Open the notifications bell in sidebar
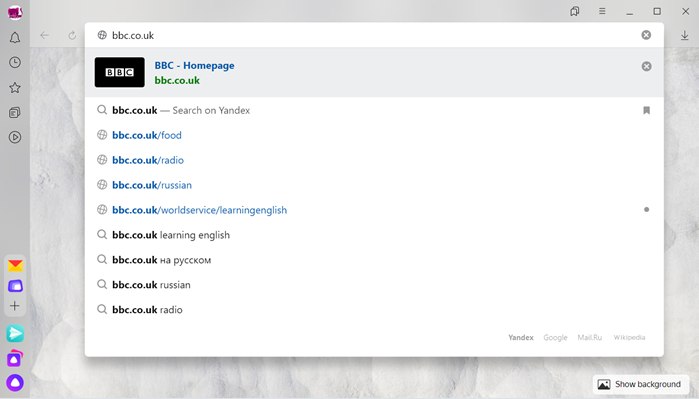This screenshot has height=399, width=699. coord(15,37)
